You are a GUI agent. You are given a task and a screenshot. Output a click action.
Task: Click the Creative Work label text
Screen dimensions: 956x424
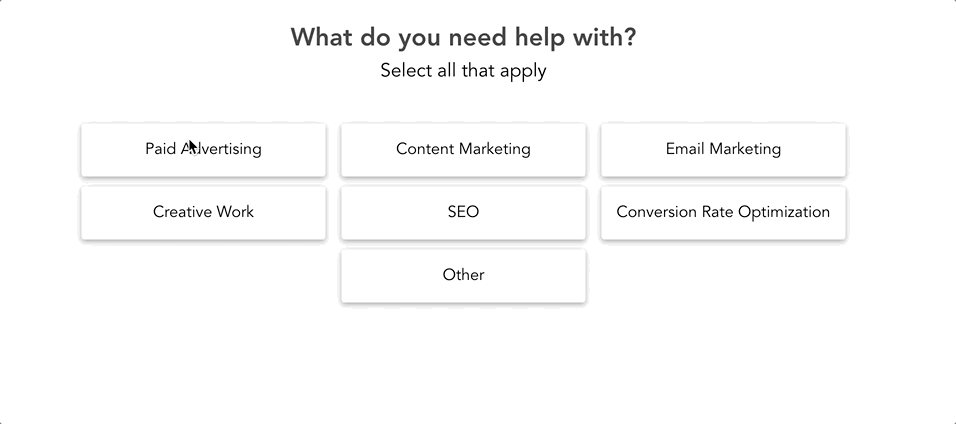[203, 212]
